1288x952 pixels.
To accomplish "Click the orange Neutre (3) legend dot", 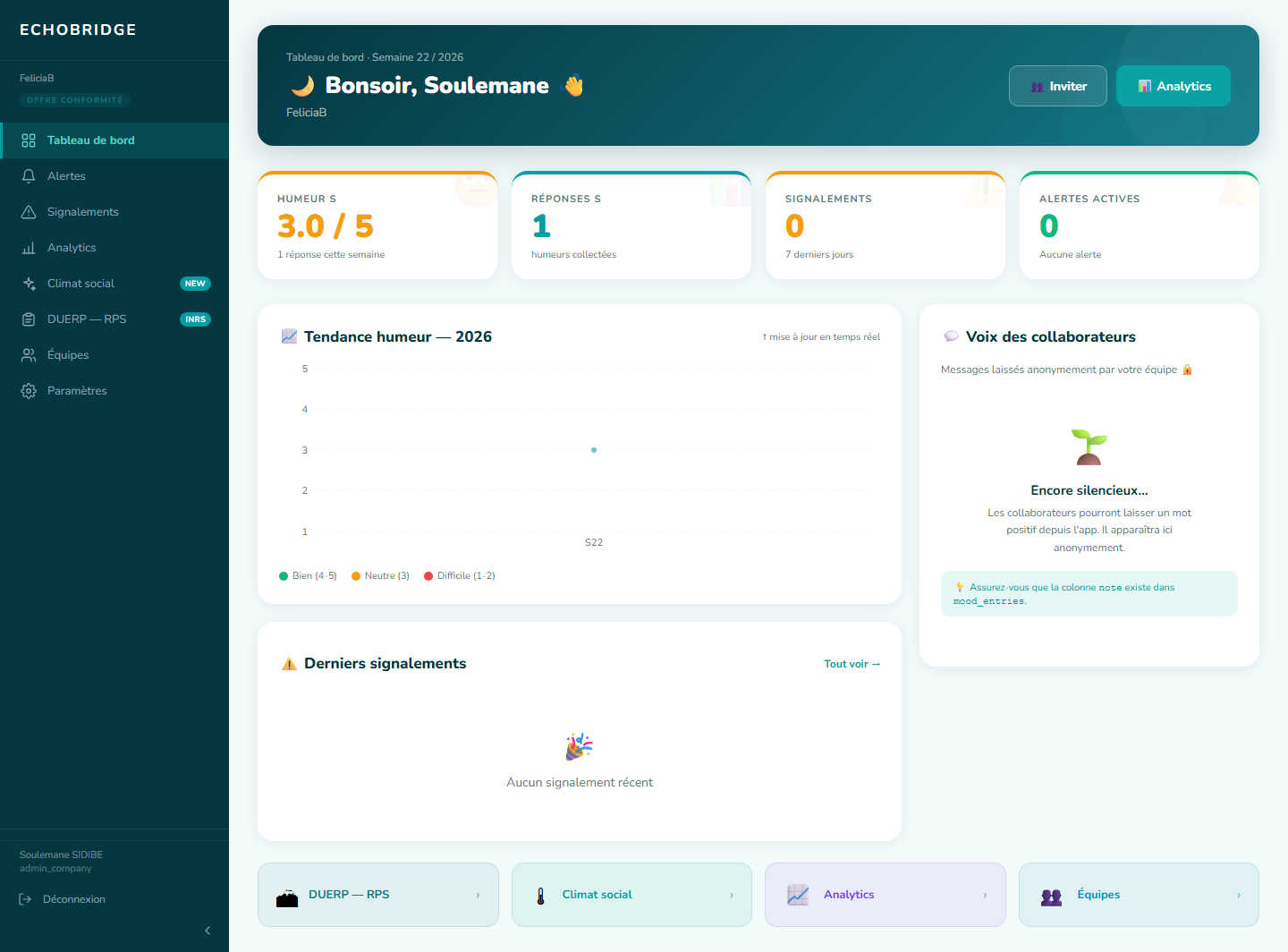I will pos(356,576).
